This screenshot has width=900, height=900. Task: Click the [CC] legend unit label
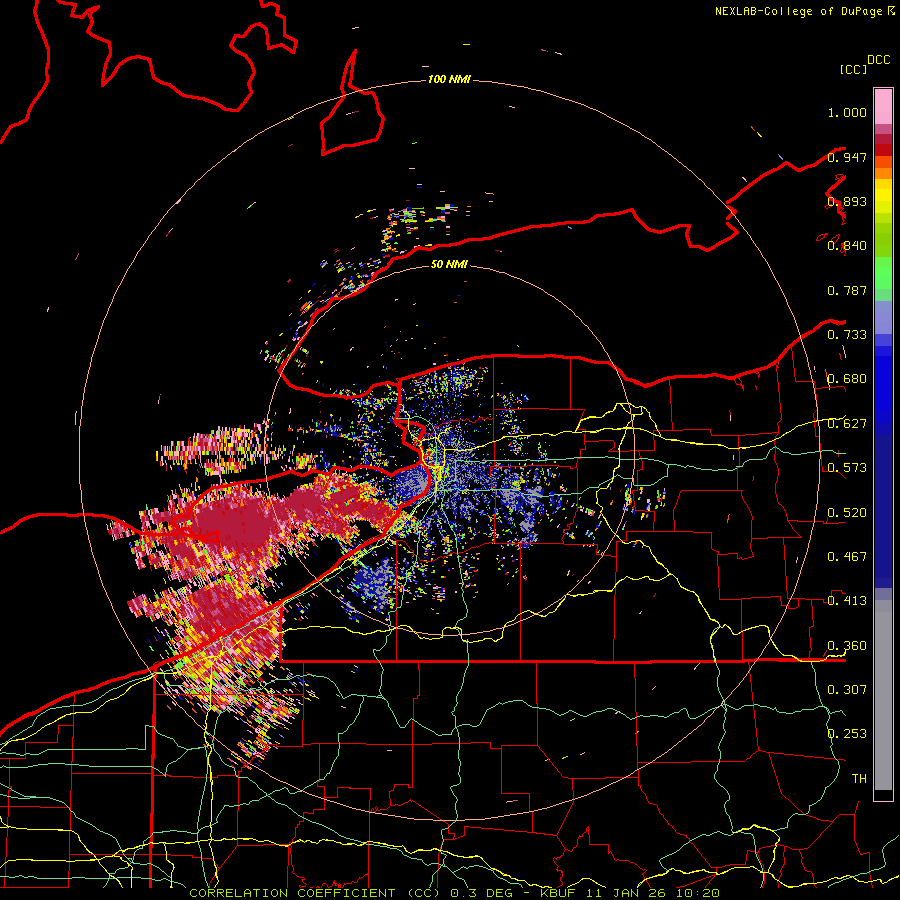coord(853,69)
